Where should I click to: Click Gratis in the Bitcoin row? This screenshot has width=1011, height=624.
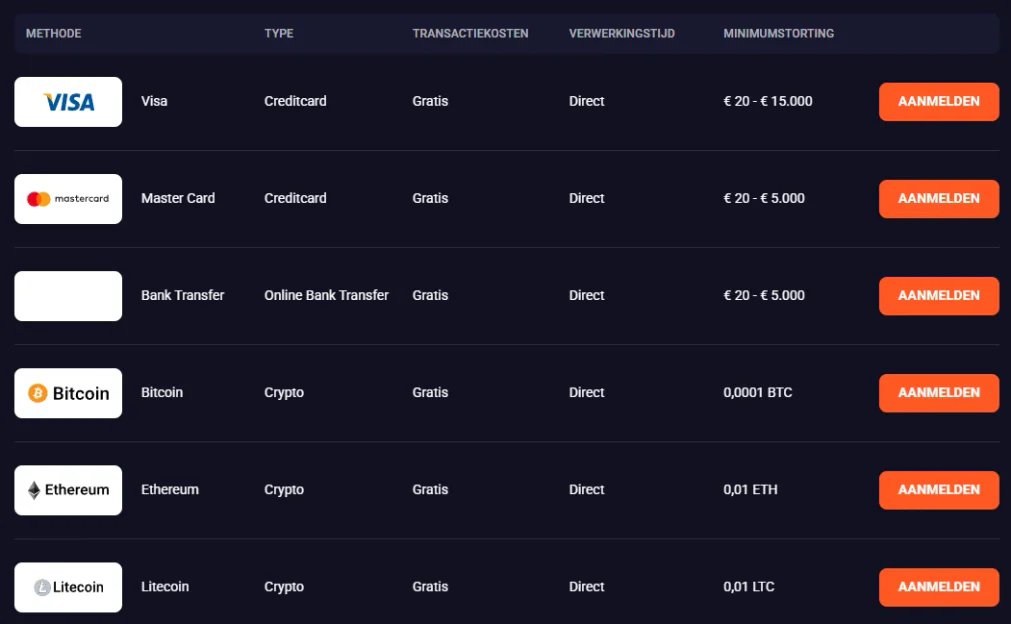click(430, 393)
